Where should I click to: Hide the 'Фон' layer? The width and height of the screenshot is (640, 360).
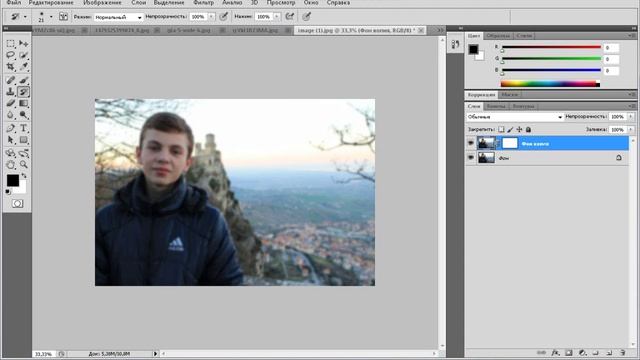pyautogui.click(x=471, y=158)
